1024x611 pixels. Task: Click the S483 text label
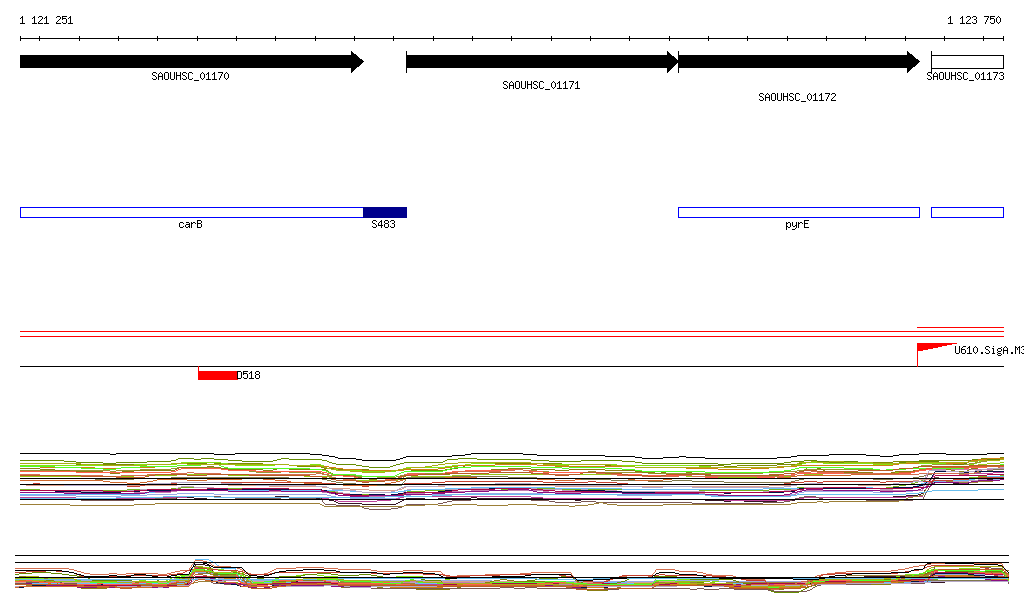383,225
